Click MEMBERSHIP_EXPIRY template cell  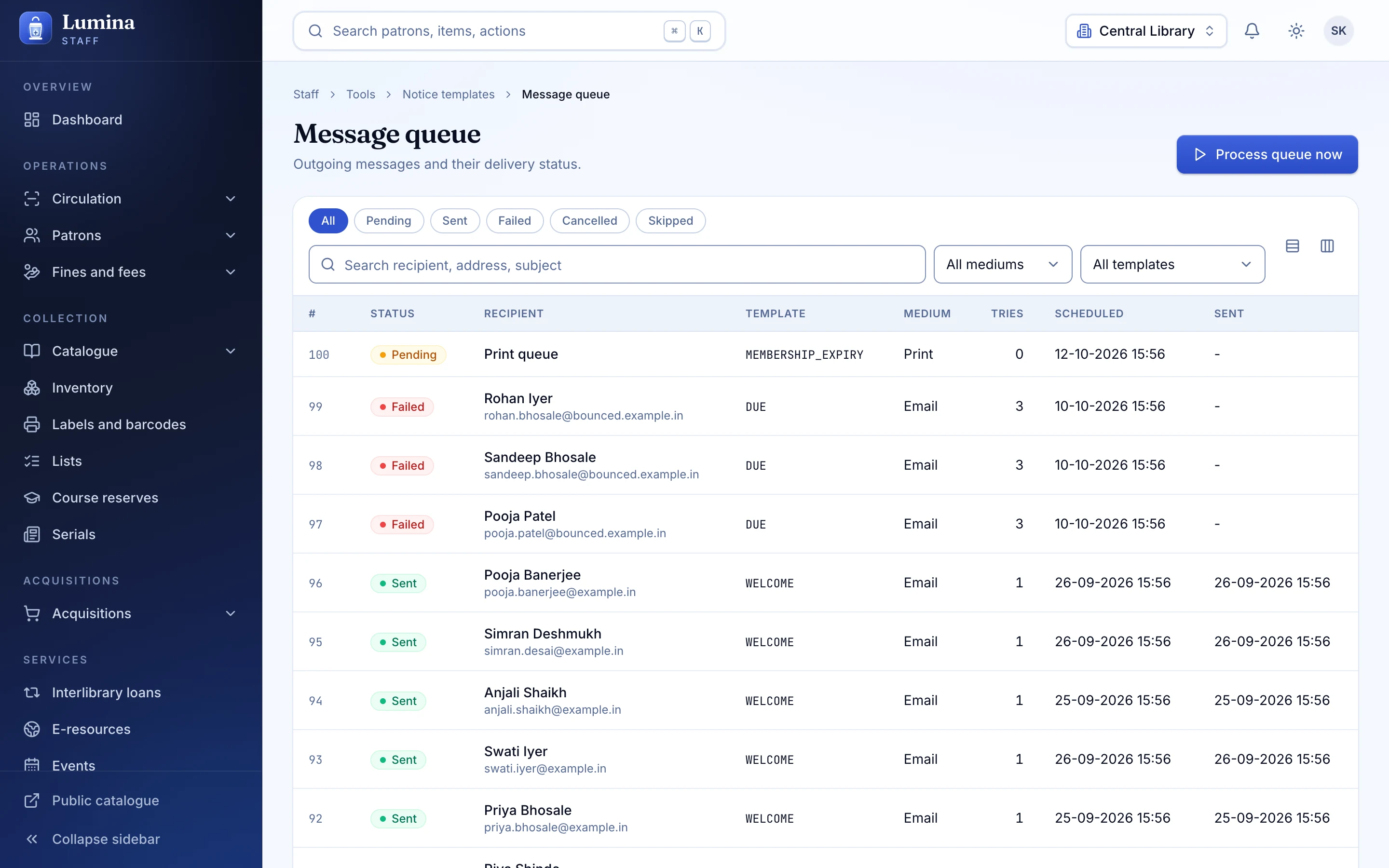point(804,354)
